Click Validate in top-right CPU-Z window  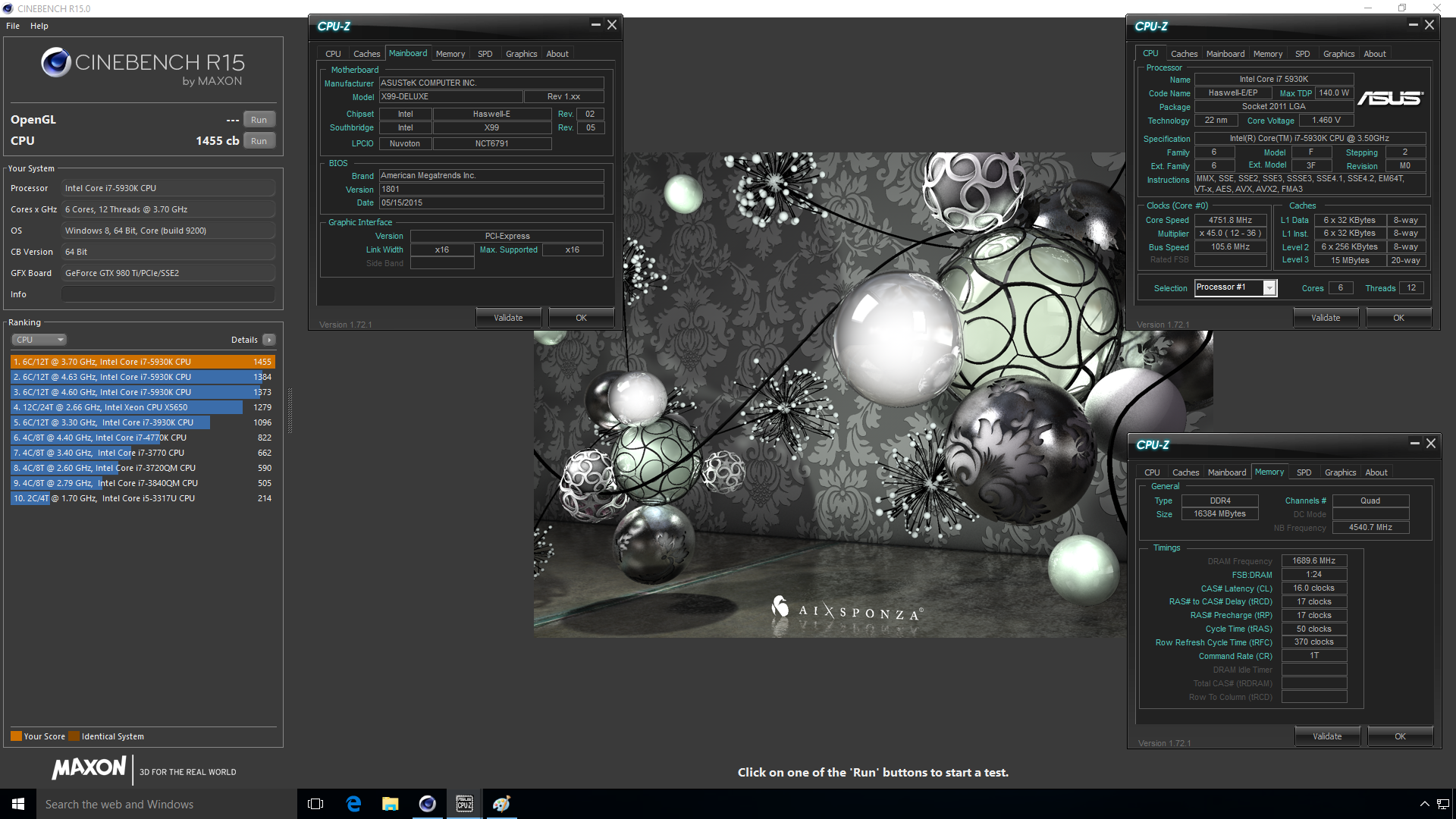point(1326,318)
